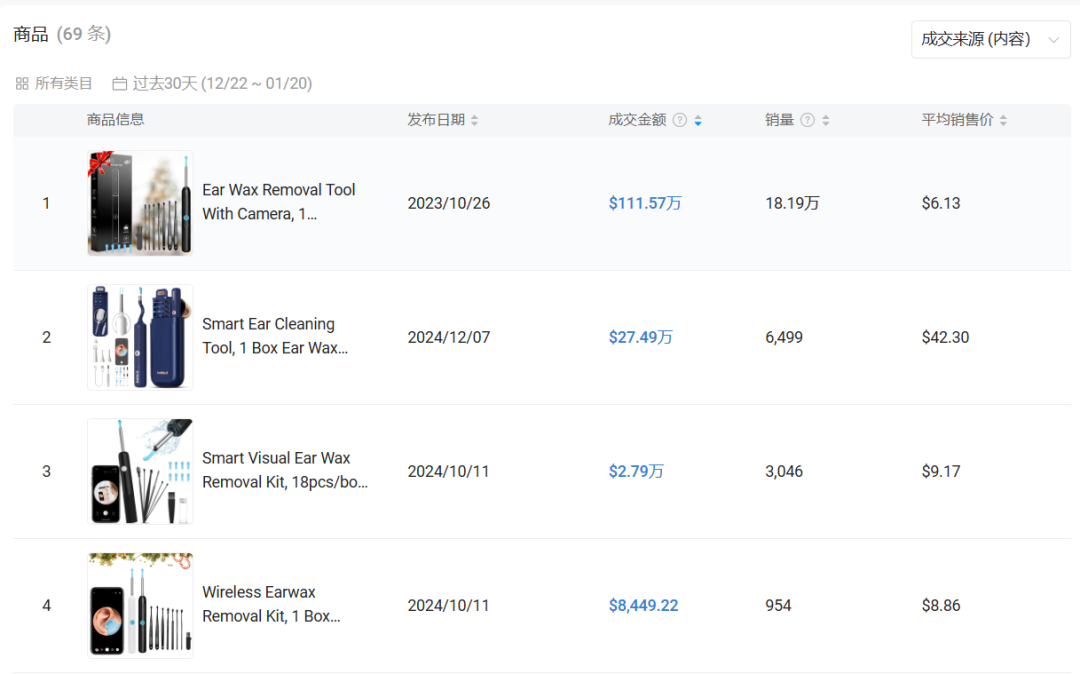Click the $8,449.22 transaction amount
This screenshot has width=1080, height=674.
pos(643,605)
